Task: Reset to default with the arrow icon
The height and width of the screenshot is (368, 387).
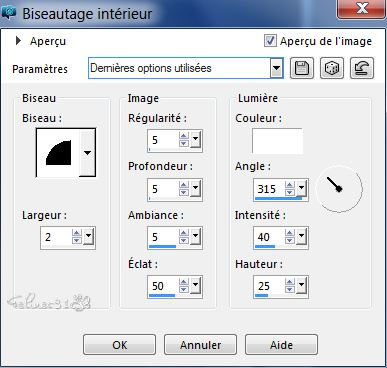Action: pos(362,68)
